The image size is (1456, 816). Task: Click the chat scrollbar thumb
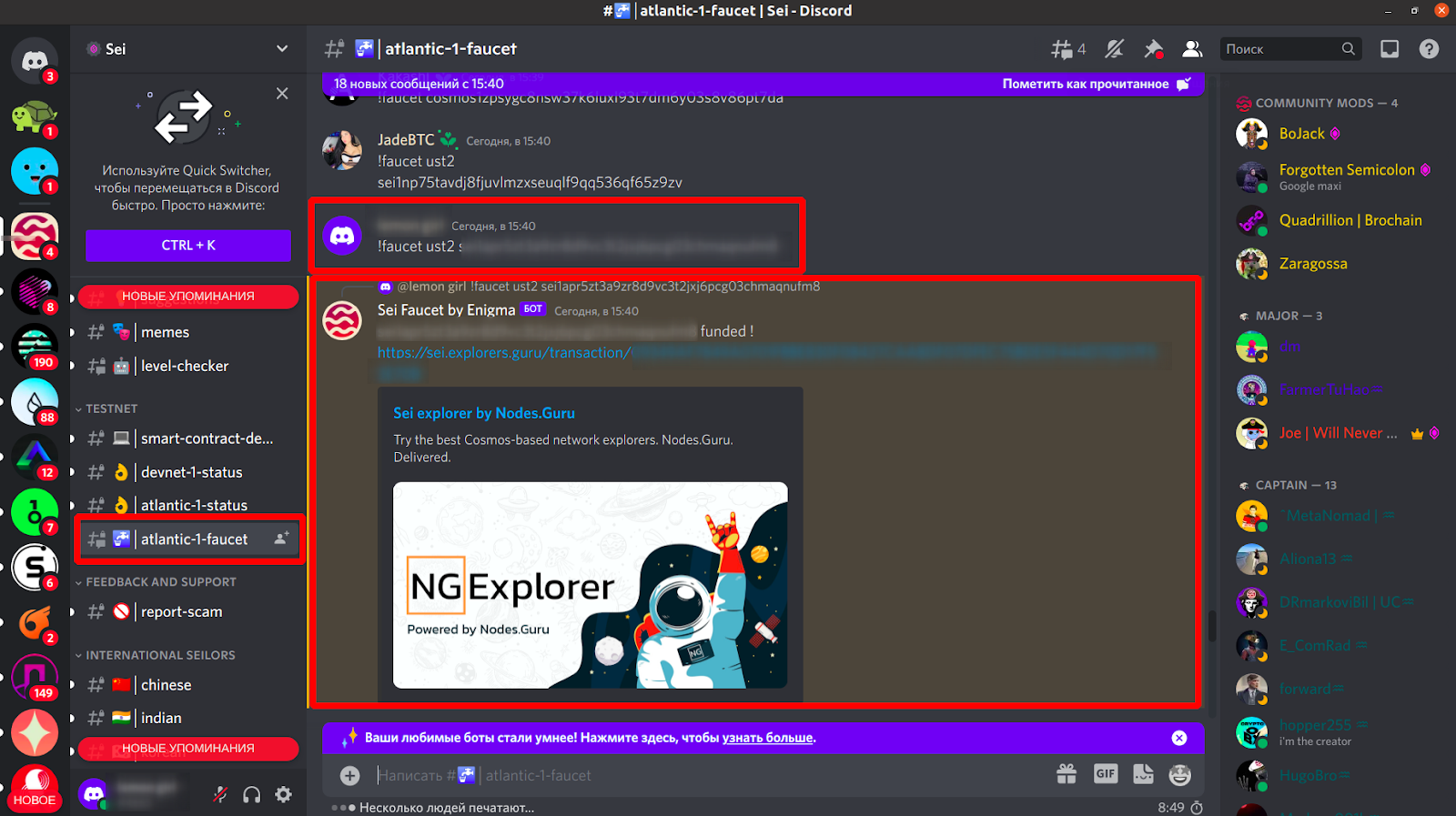tap(1211, 626)
